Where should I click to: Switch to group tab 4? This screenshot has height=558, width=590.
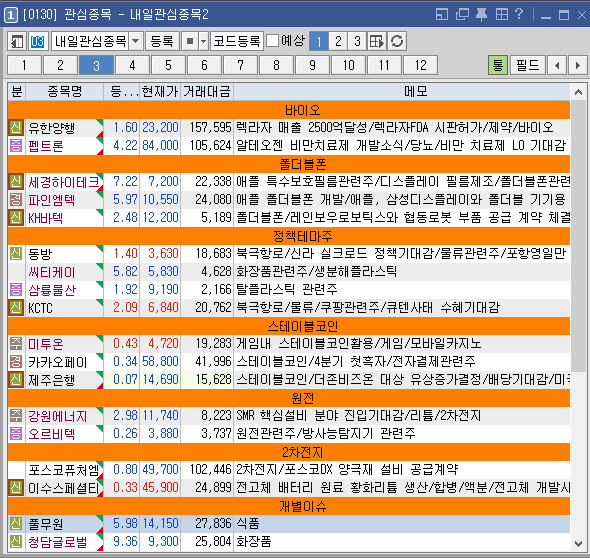(132, 65)
